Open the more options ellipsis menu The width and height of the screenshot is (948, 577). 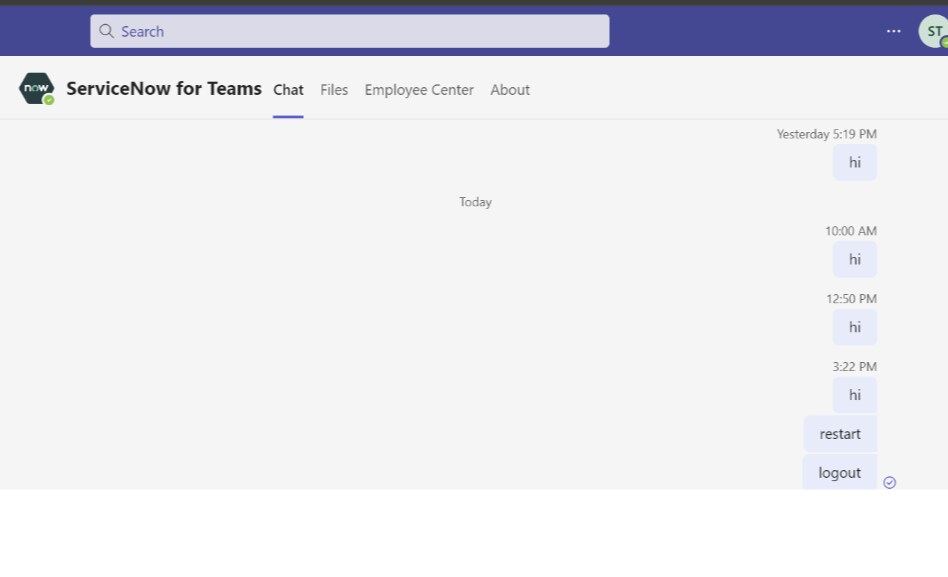click(x=893, y=31)
